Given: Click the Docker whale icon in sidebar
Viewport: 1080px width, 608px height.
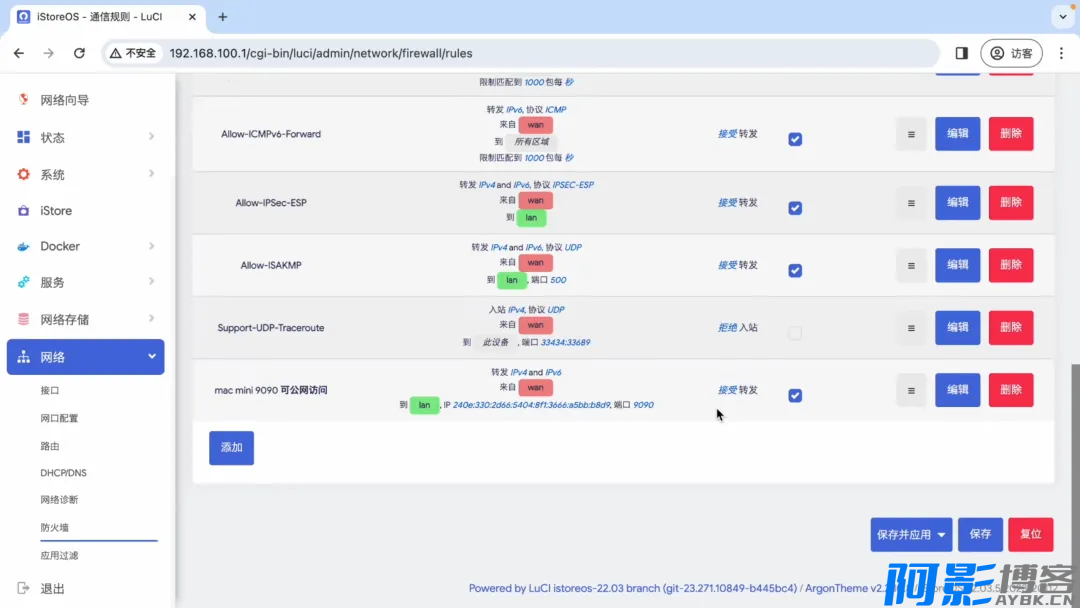Looking at the screenshot, I should 23,246.
